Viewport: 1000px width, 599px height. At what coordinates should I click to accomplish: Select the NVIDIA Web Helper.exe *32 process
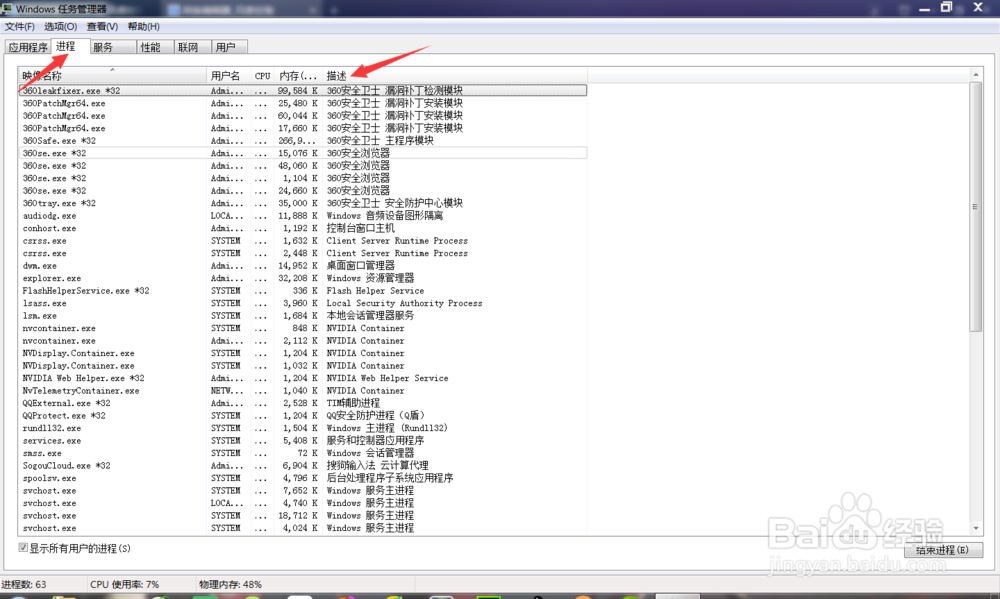(303, 378)
